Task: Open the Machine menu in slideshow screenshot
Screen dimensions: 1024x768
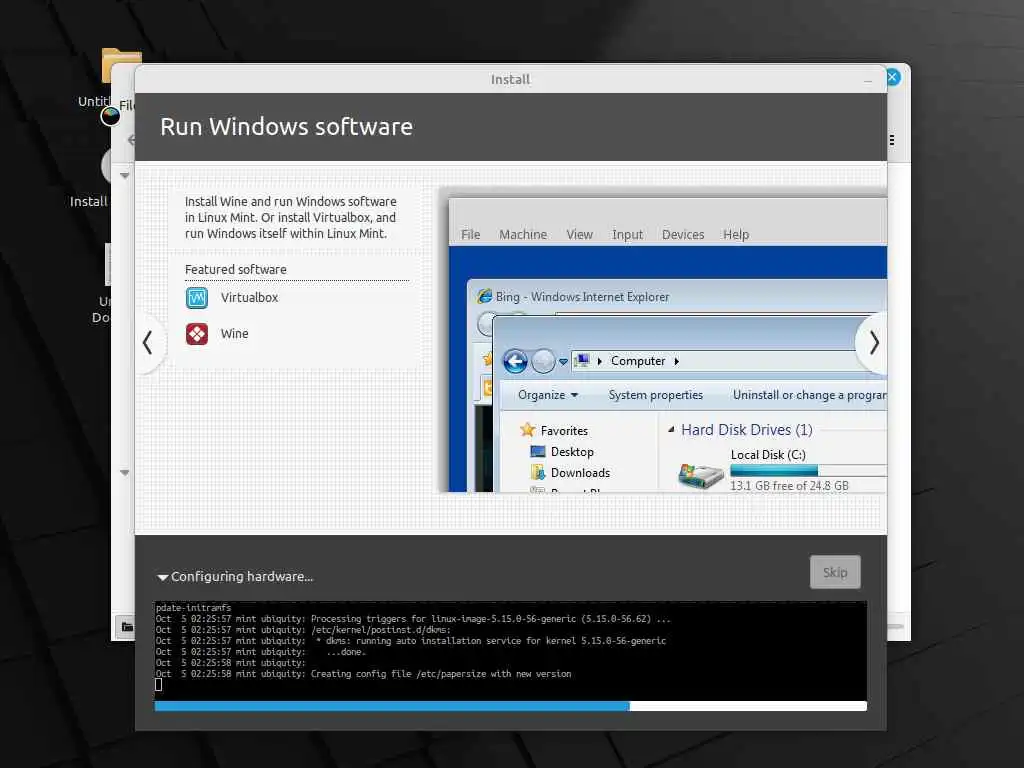Action: click(523, 234)
